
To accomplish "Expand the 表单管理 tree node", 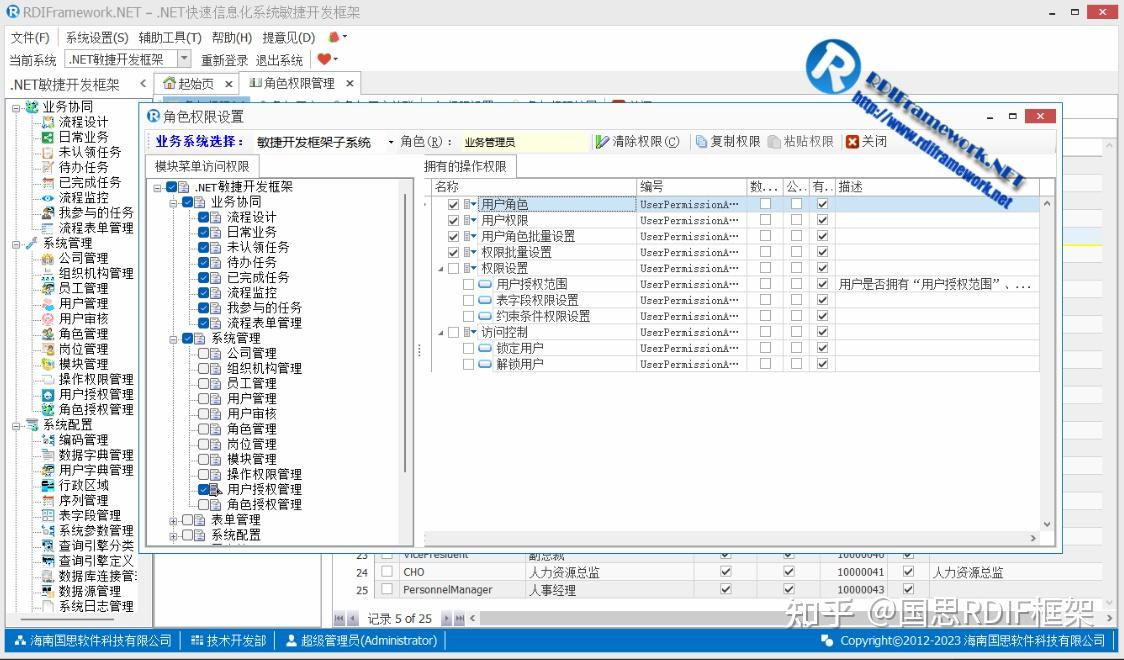I will coord(175,520).
